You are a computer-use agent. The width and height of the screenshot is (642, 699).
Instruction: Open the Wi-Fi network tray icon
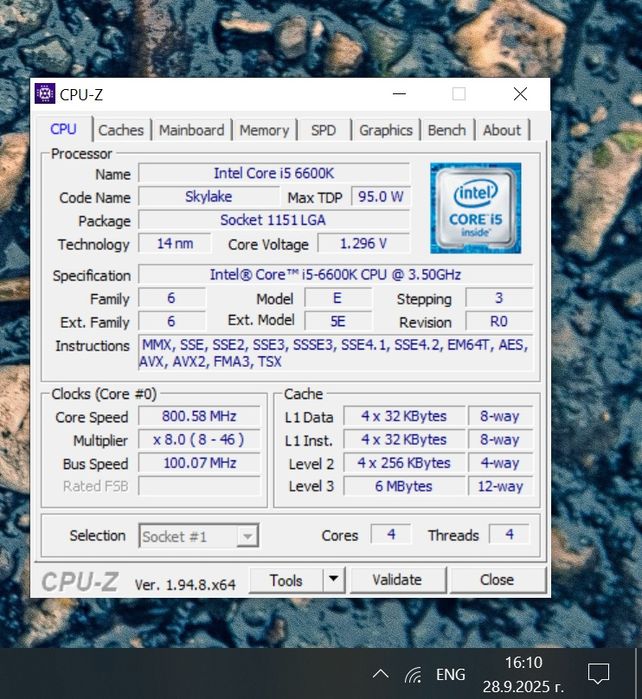click(413, 674)
